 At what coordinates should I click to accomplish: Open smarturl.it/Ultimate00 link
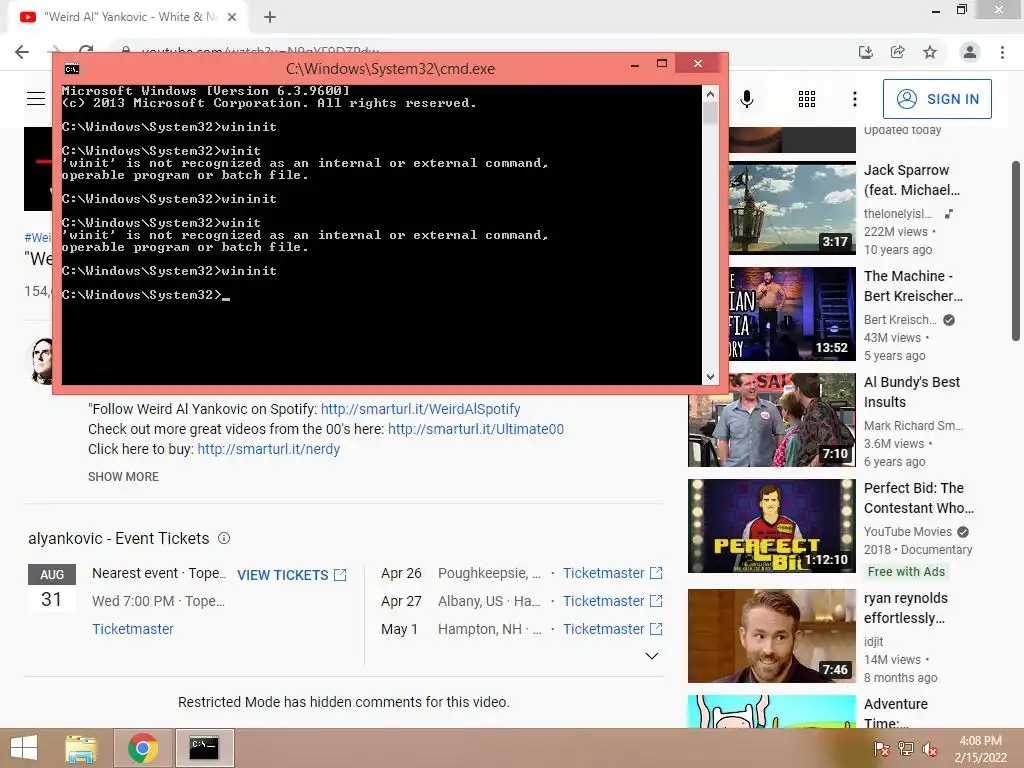pos(475,429)
